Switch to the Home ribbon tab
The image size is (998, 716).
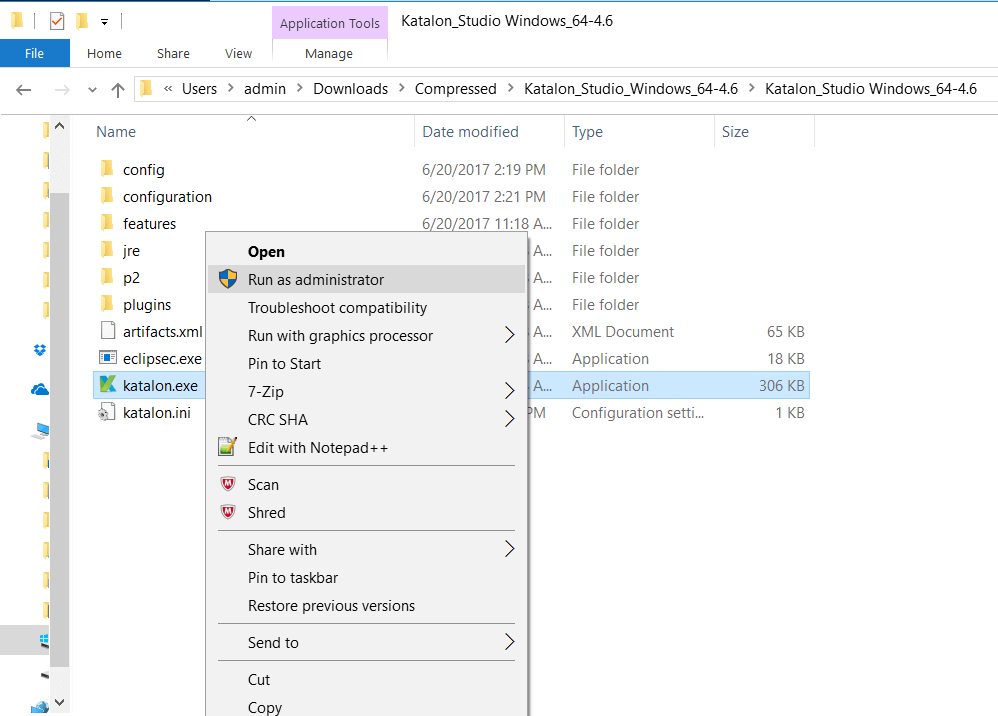104,53
